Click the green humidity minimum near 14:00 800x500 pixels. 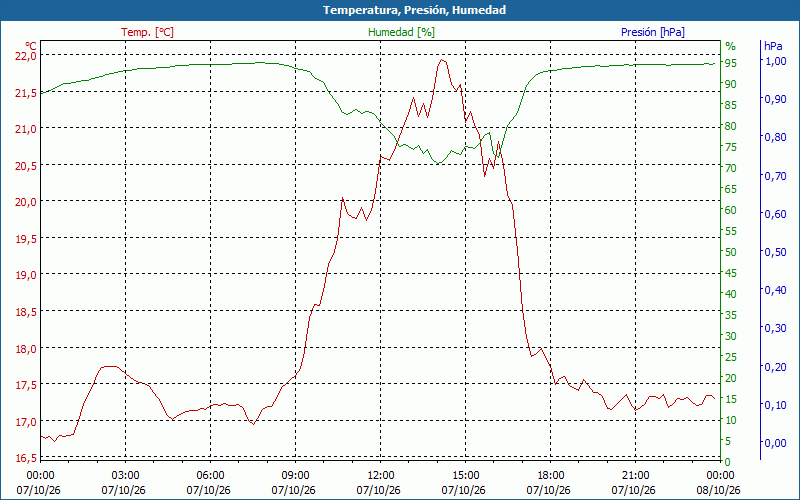pos(438,163)
